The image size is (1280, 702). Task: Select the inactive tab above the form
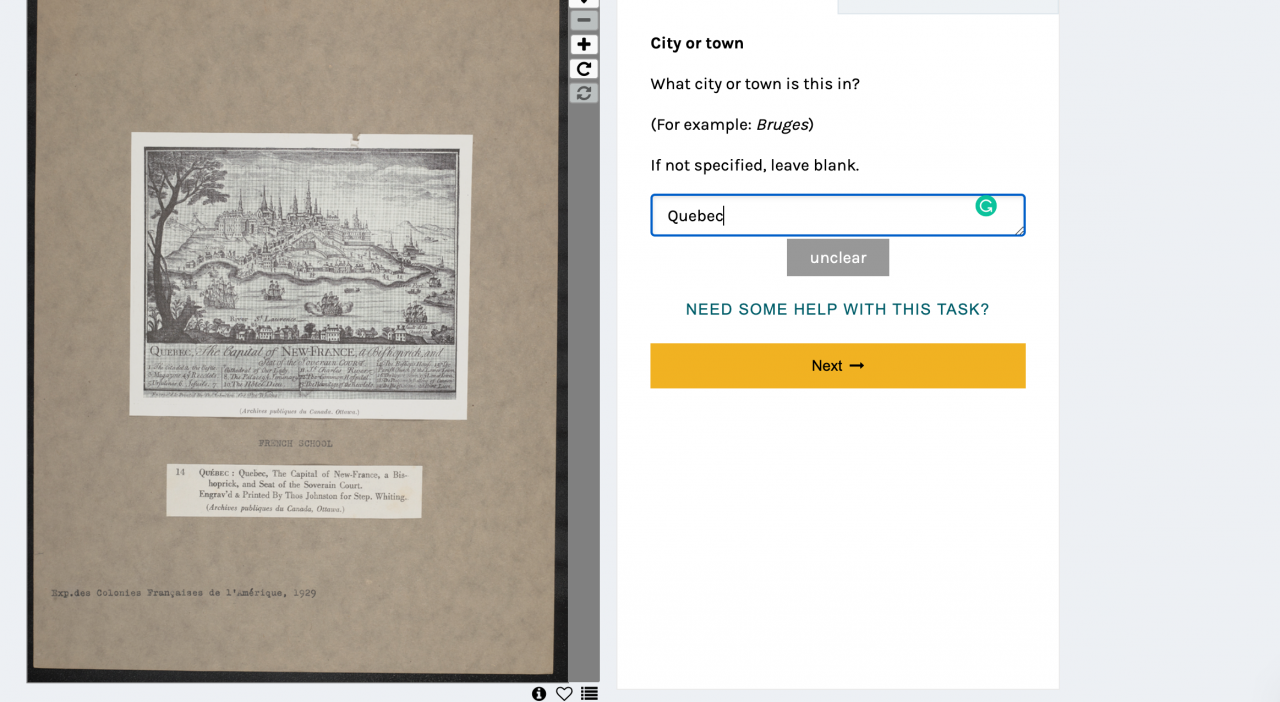[947, 6]
